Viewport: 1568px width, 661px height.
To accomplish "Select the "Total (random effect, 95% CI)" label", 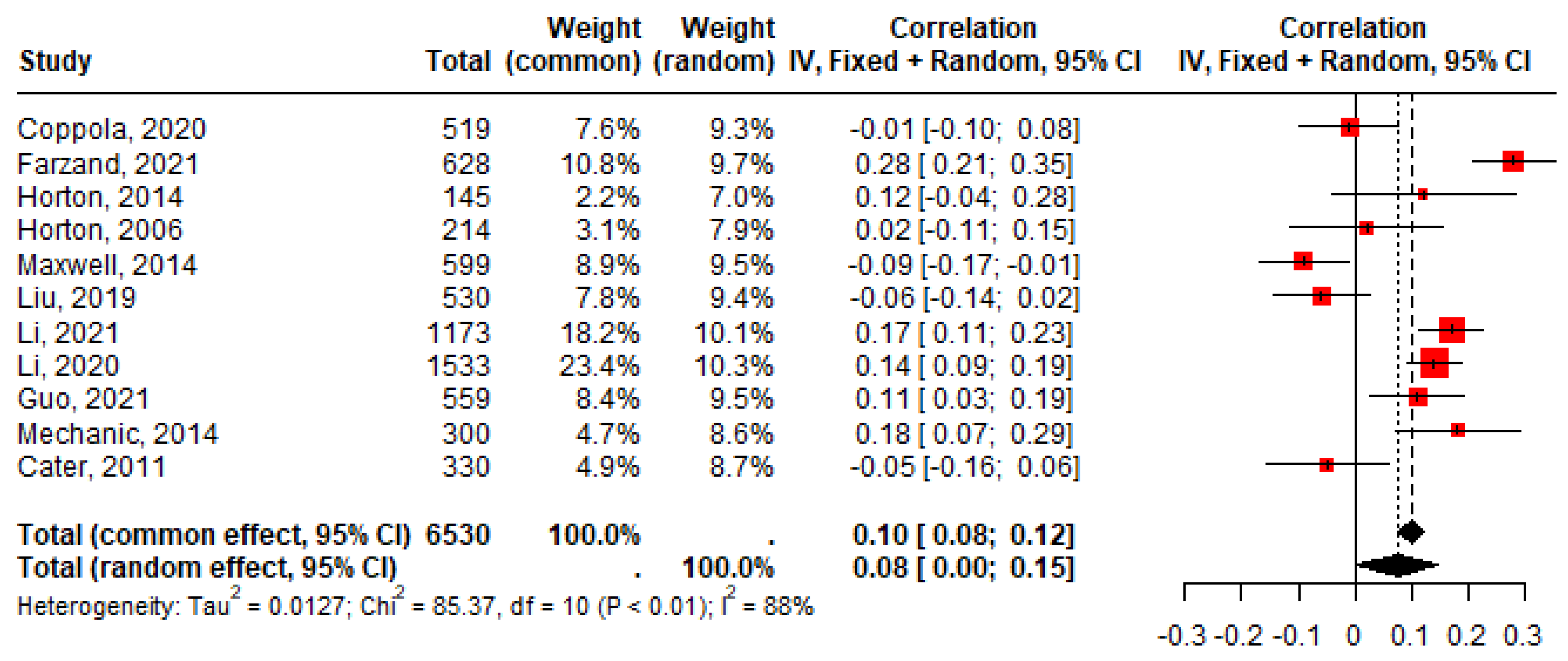I will [x=207, y=567].
